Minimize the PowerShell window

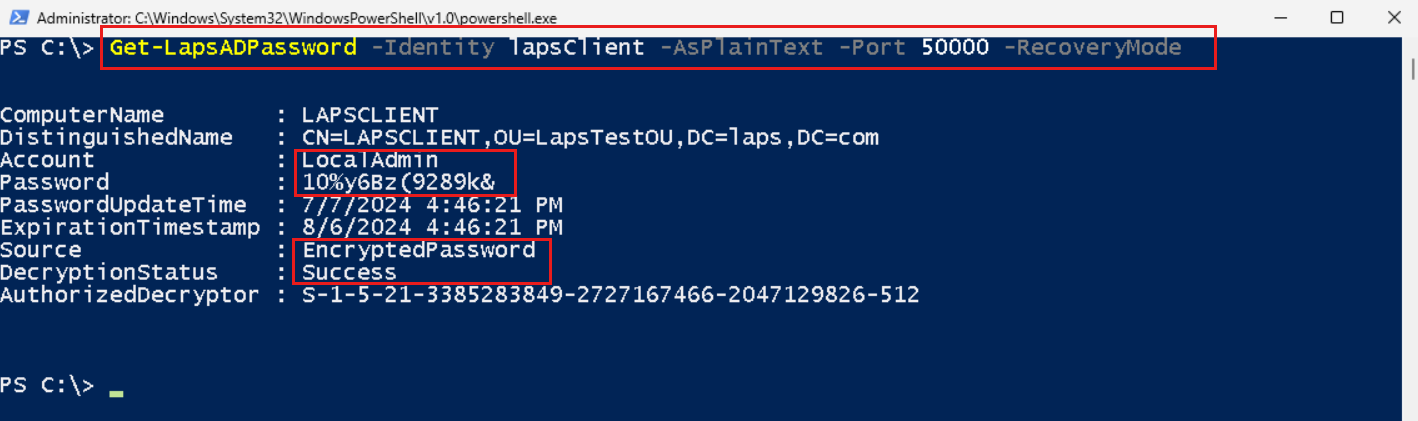coord(1283,18)
